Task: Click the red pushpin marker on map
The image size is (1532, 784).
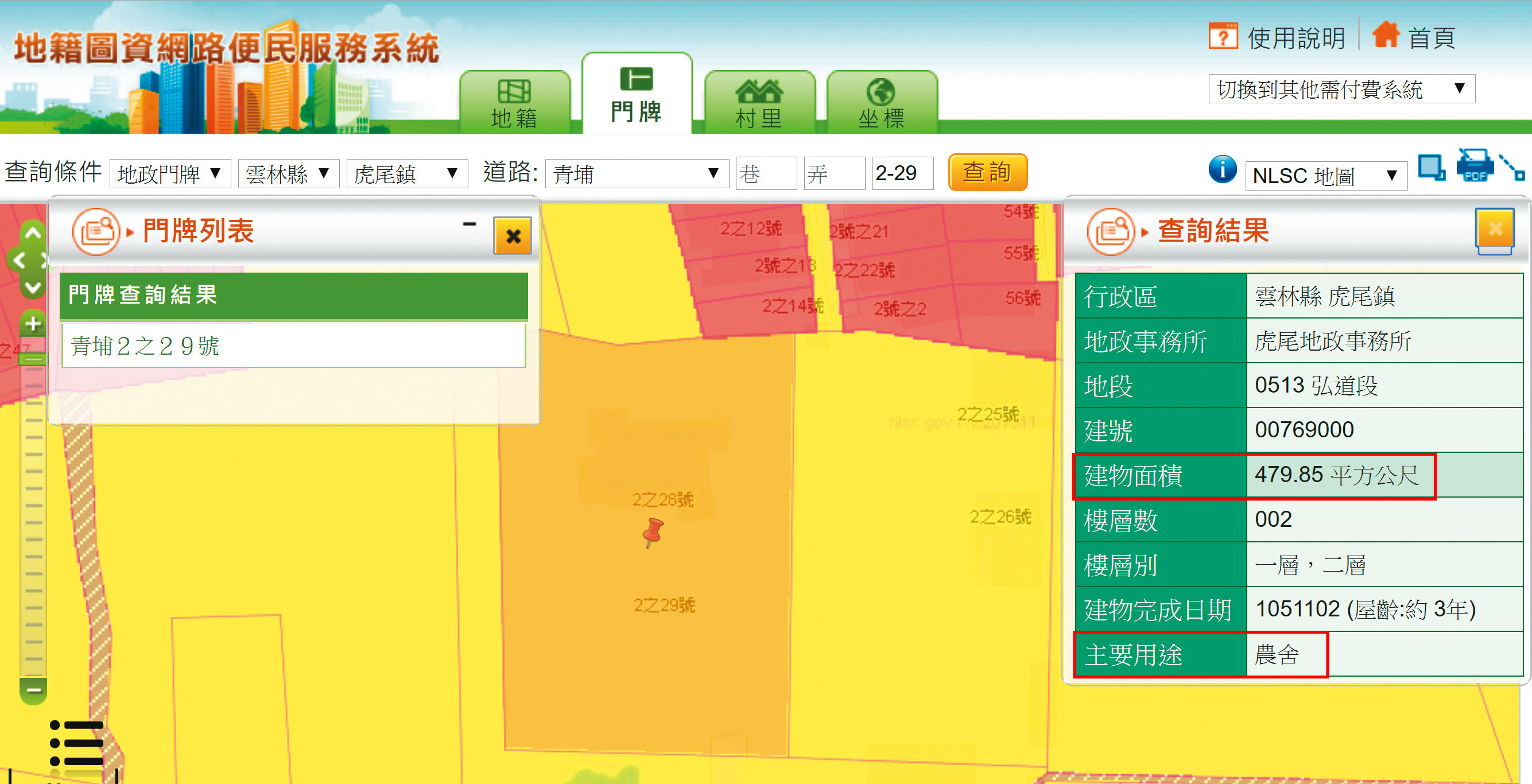Action: [x=653, y=533]
